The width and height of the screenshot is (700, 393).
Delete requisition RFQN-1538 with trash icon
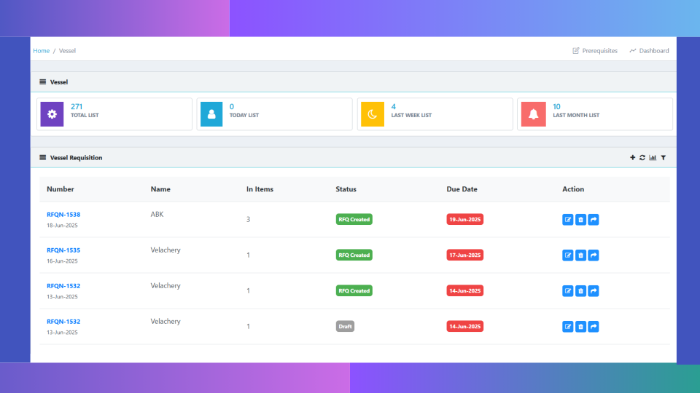point(580,219)
